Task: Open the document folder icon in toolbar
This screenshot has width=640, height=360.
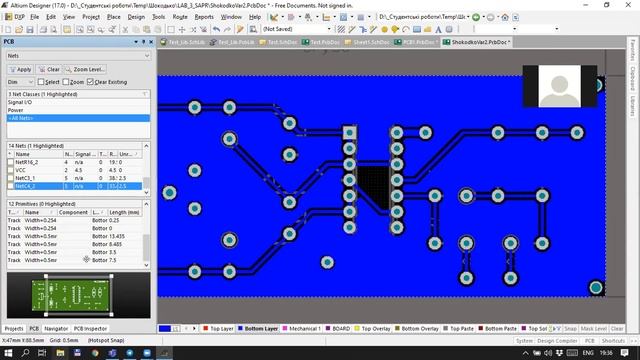Action: (19, 29)
